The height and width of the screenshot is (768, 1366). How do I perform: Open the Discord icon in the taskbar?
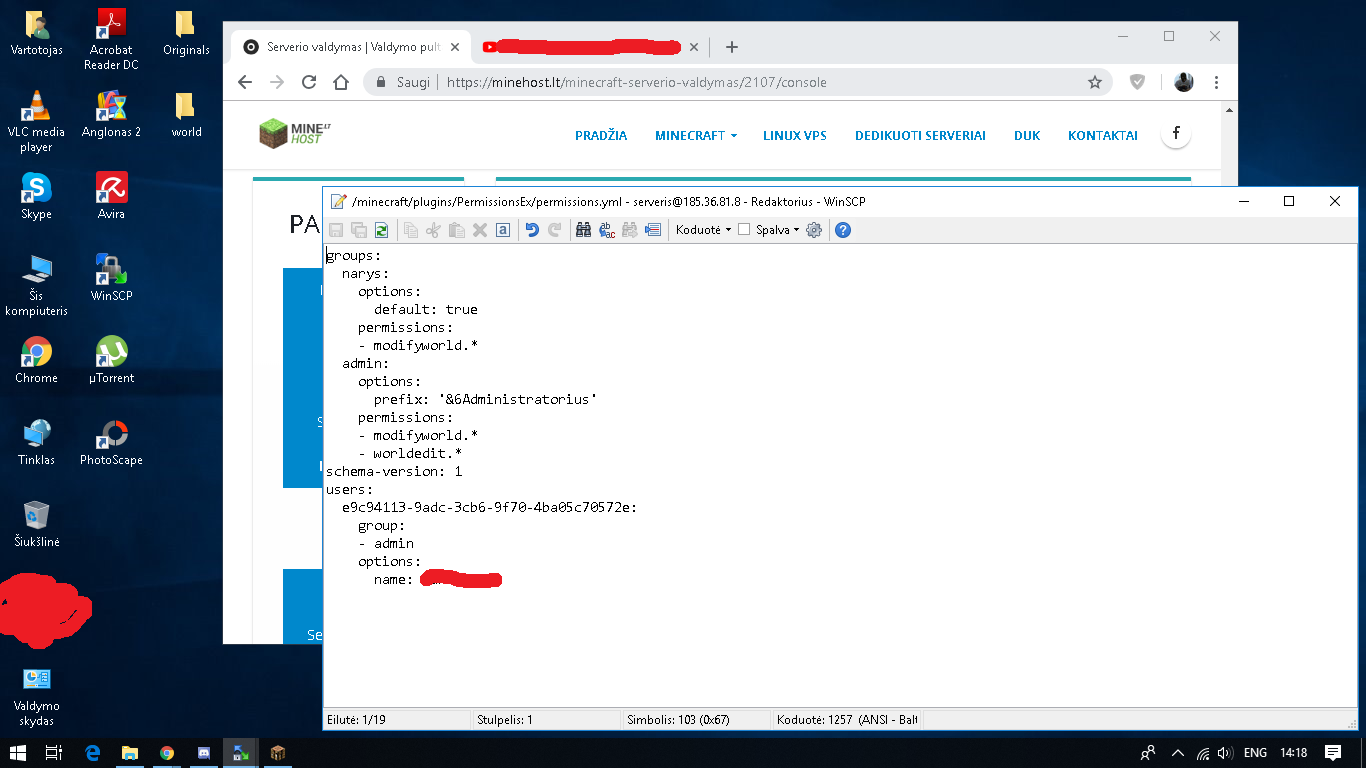pyautogui.click(x=204, y=753)
